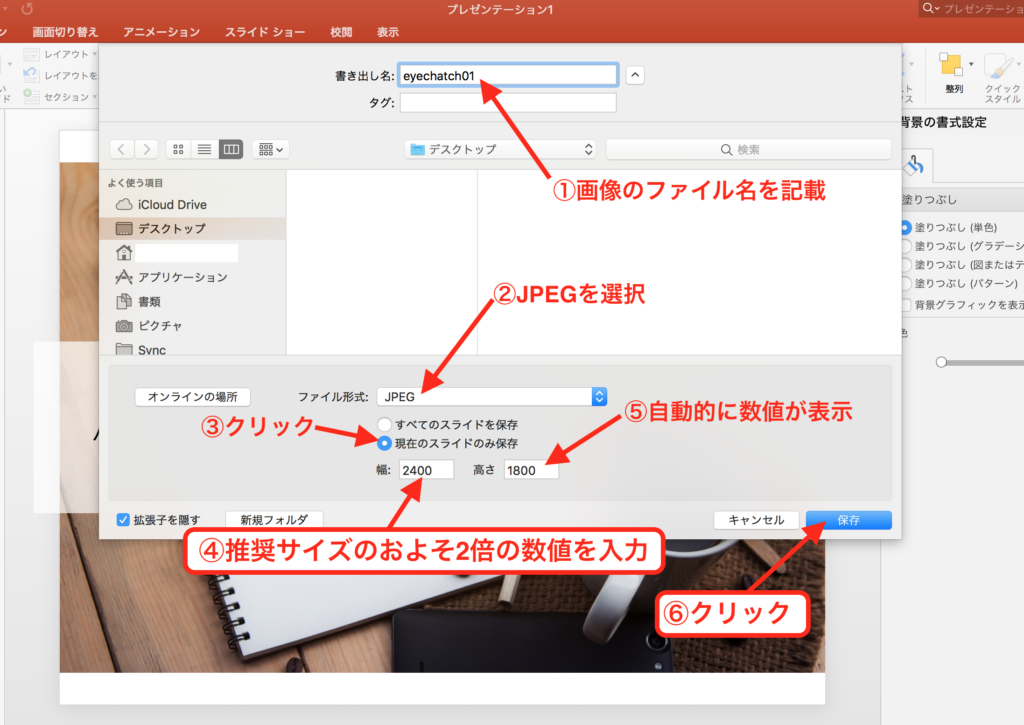
Task: Open the Applications folder in sidebar
Action: [181, 277]
